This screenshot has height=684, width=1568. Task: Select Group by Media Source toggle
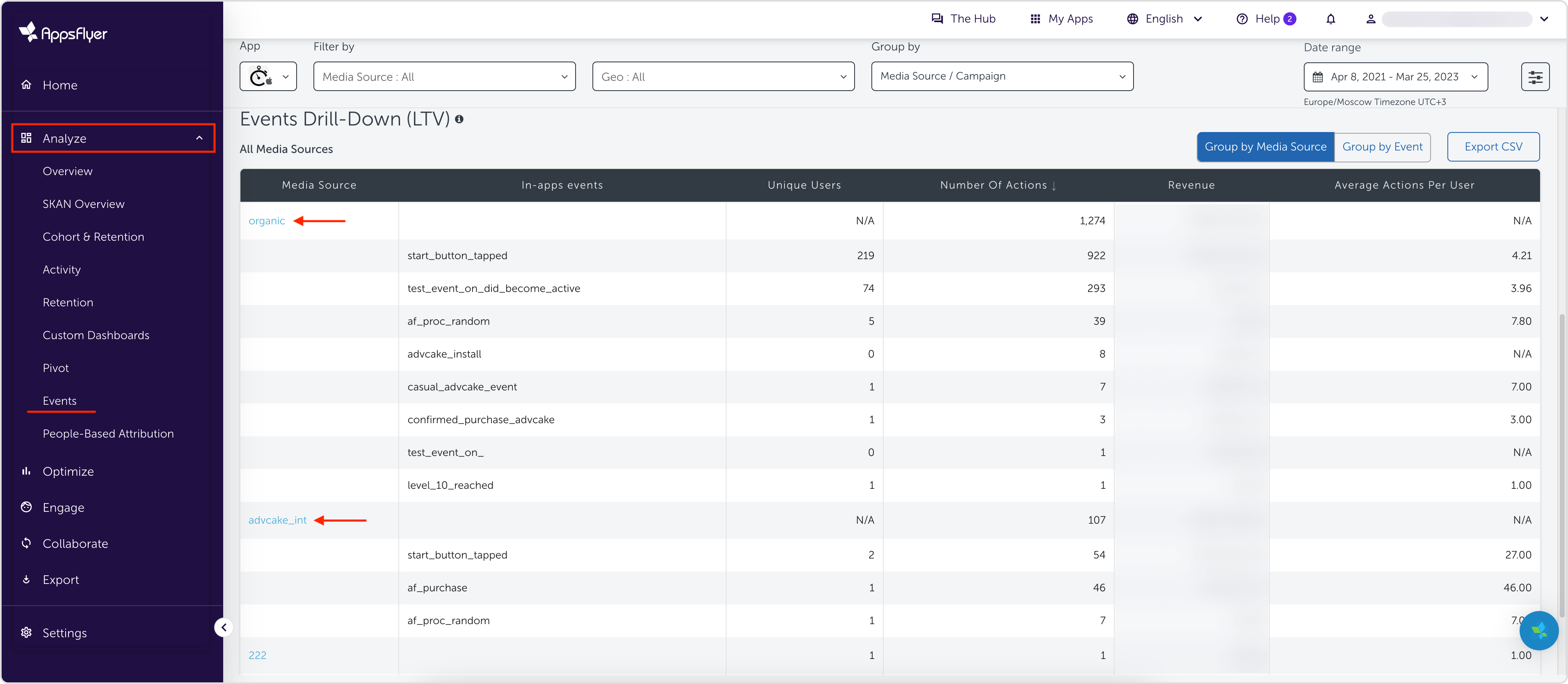[1265, 147]
